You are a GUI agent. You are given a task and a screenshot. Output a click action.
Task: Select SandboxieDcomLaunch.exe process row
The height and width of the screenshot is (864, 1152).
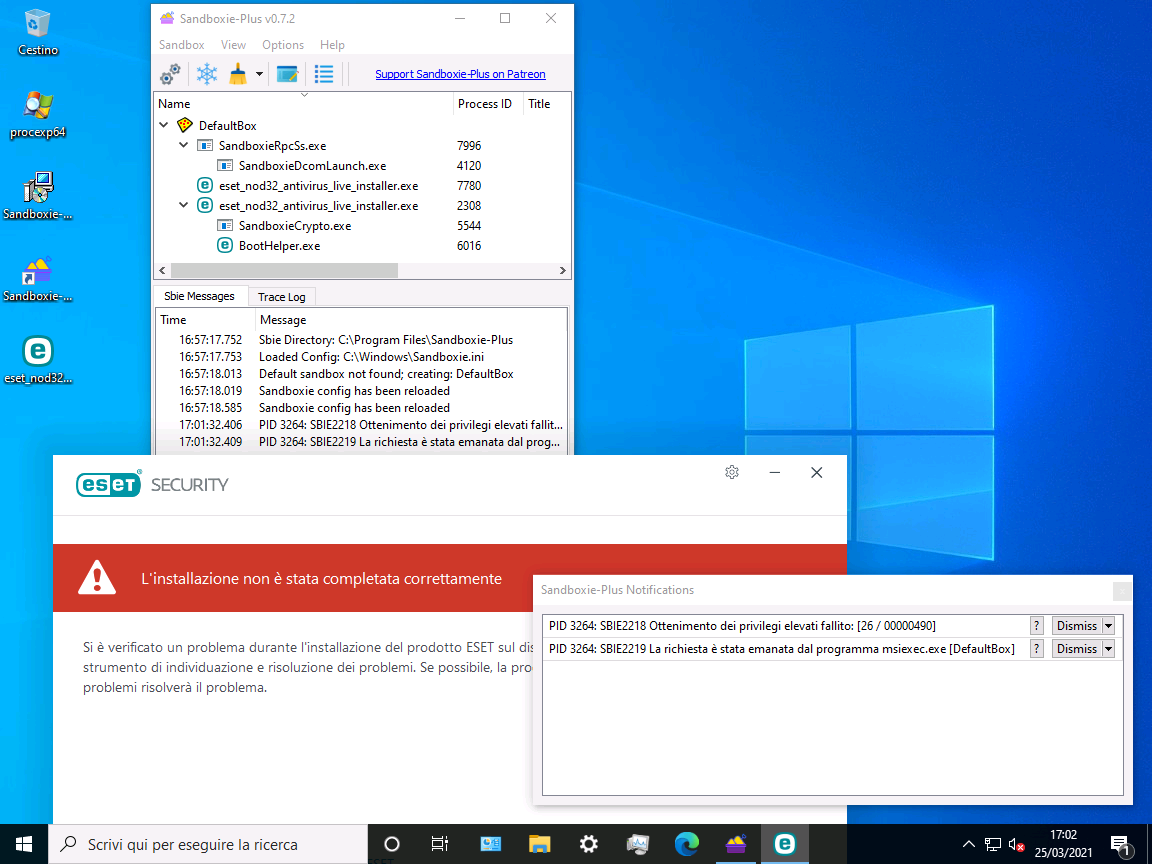tap(361, 166)
